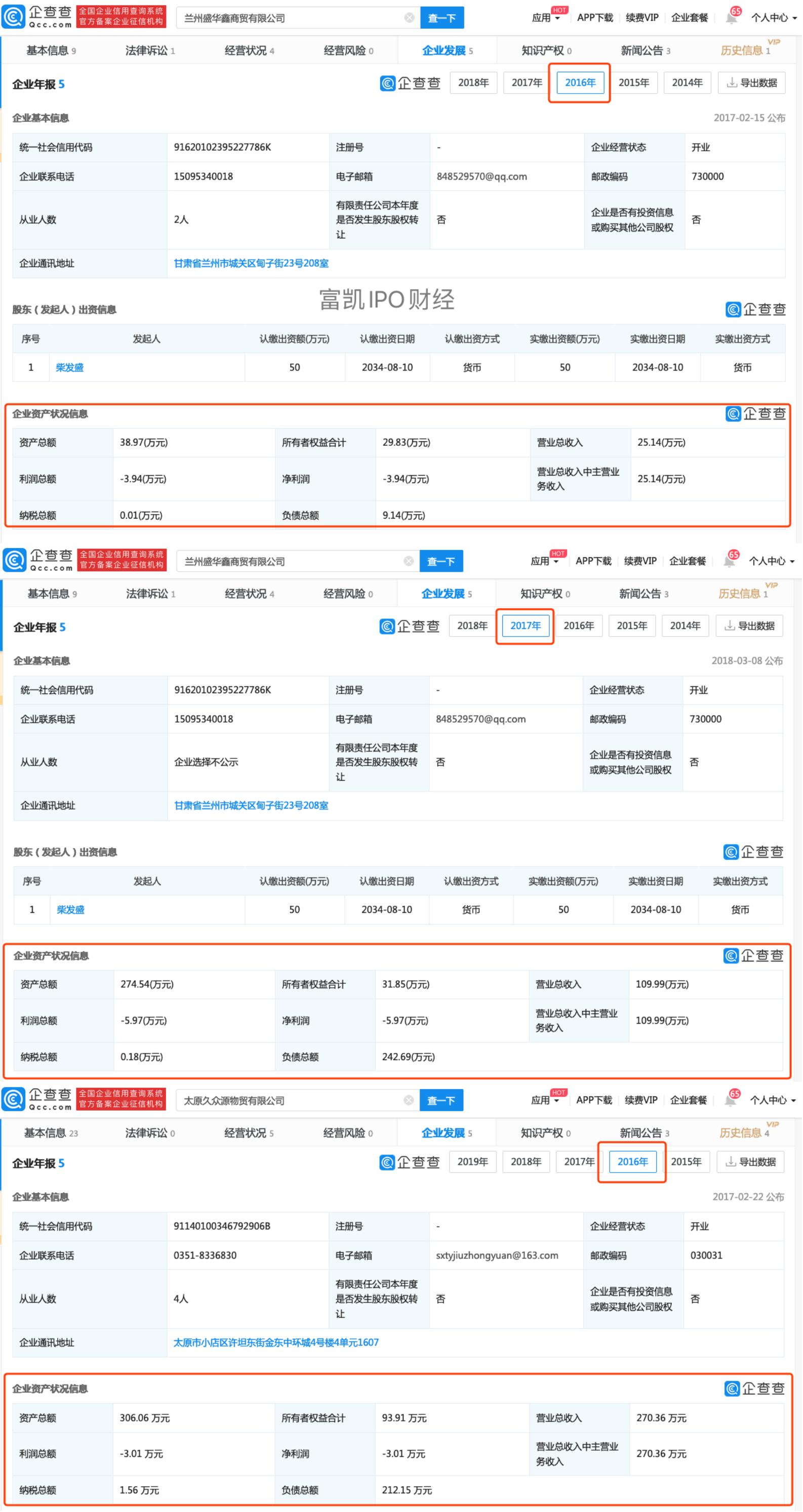The width and height of the screenshot is (803, 1512).
Task: Open the 经营状况 tab showing count 5
Action: pyautogui.click(x=249, y=1133)
